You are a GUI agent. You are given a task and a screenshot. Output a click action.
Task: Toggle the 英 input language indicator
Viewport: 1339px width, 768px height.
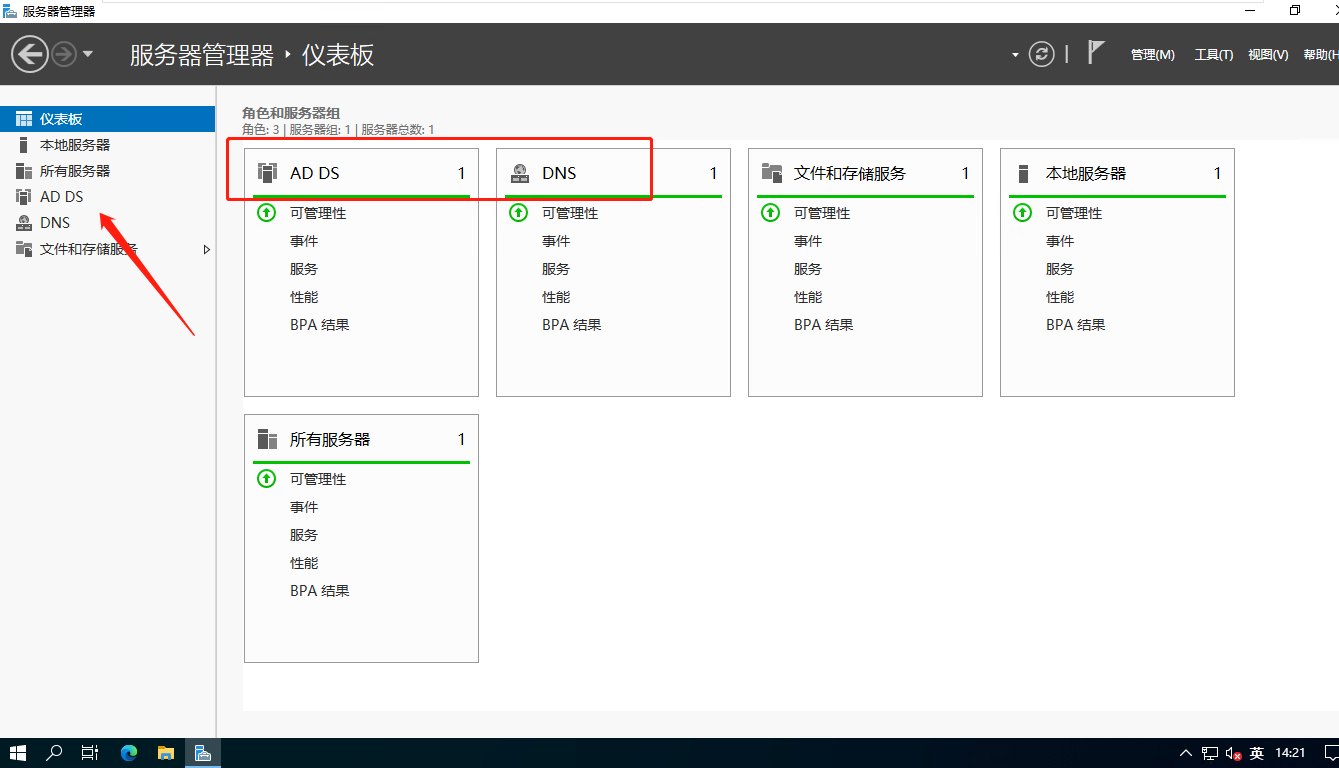pyautogui.click(x=1257, y=753)
